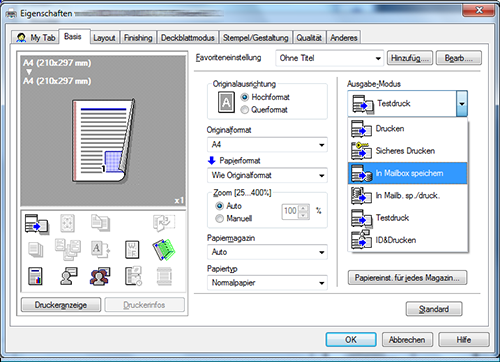
Task: Click the single user with card icon
Action: [x=68, y=276]
